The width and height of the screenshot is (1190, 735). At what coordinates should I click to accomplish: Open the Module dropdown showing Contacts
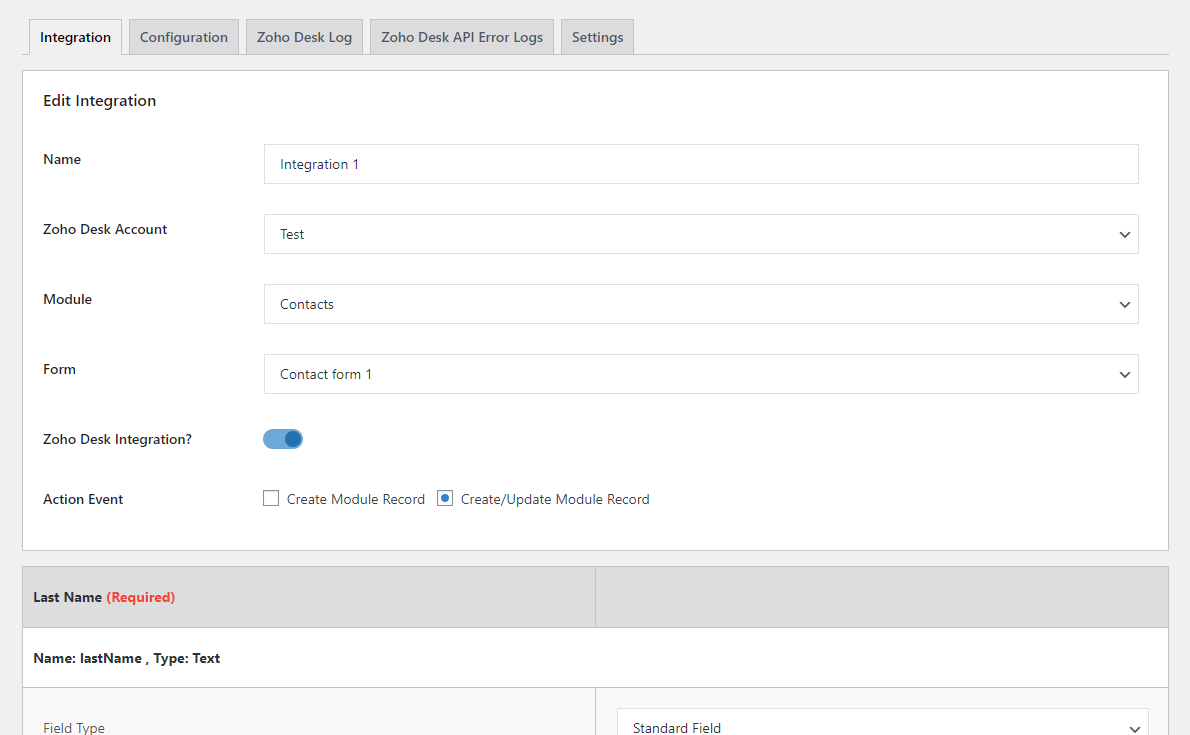click(x=701, y=304)
